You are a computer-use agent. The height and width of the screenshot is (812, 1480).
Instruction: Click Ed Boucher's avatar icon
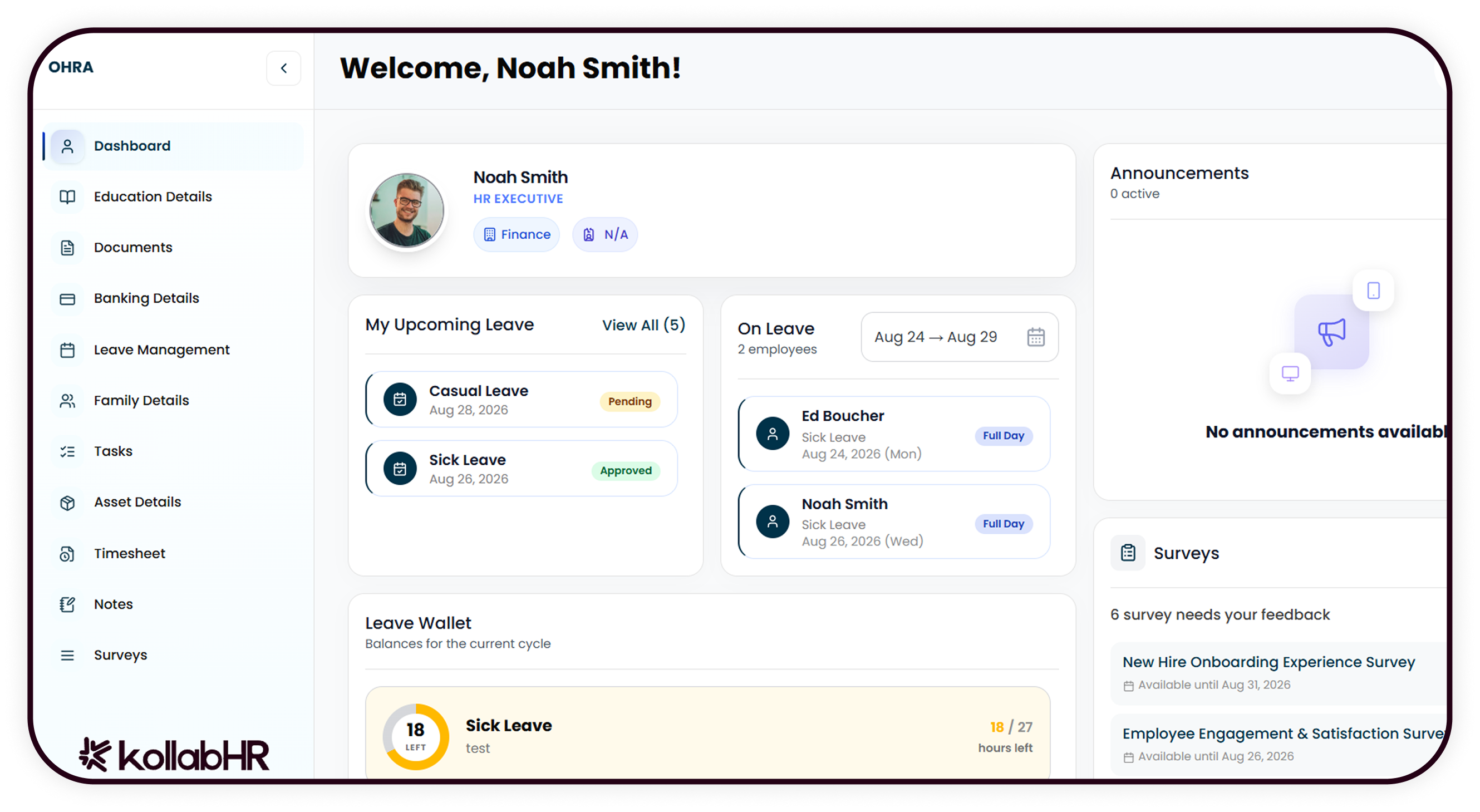(x=772, y=434)
